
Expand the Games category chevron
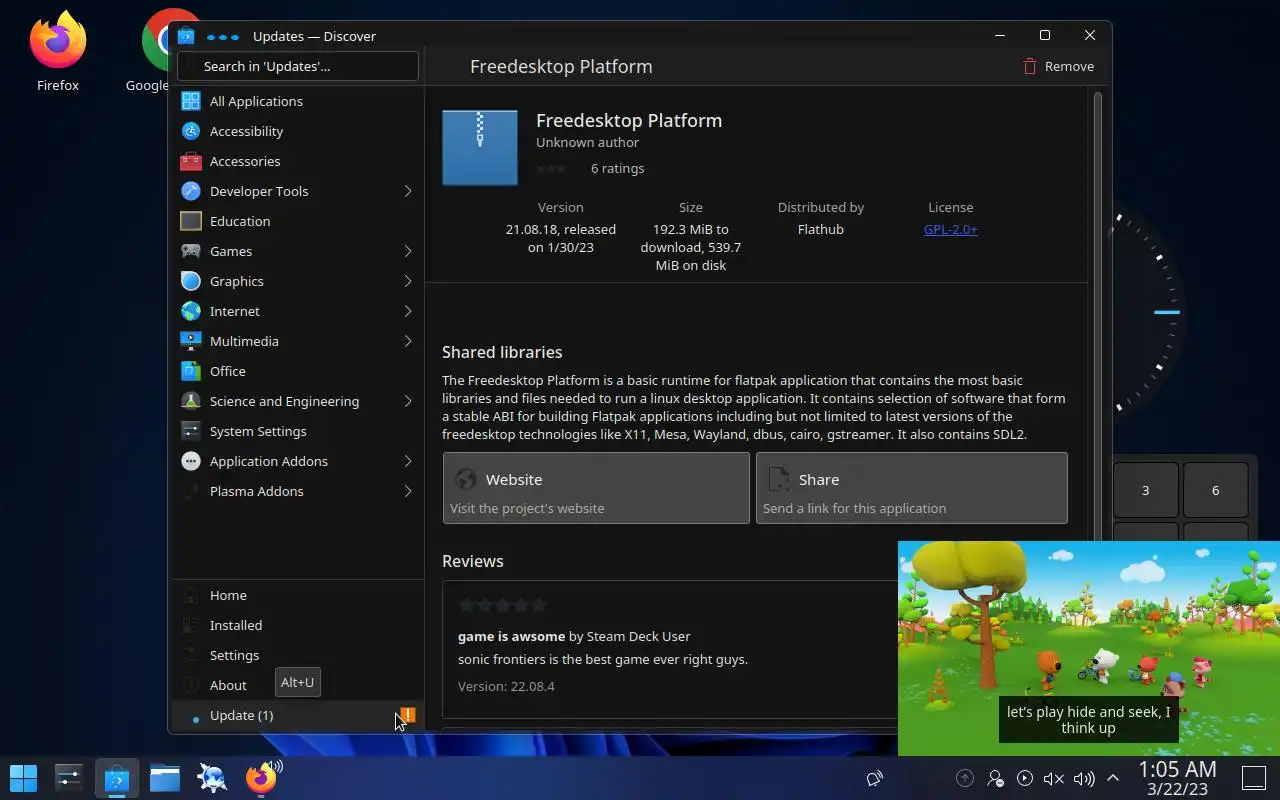point(408,251)
